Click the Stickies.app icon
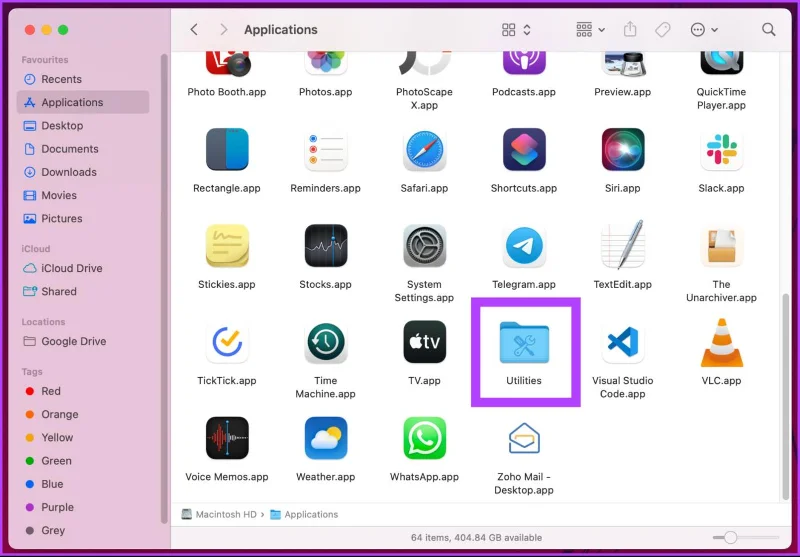The width and height of the screenshot is (800, 557). coord(227,246)
